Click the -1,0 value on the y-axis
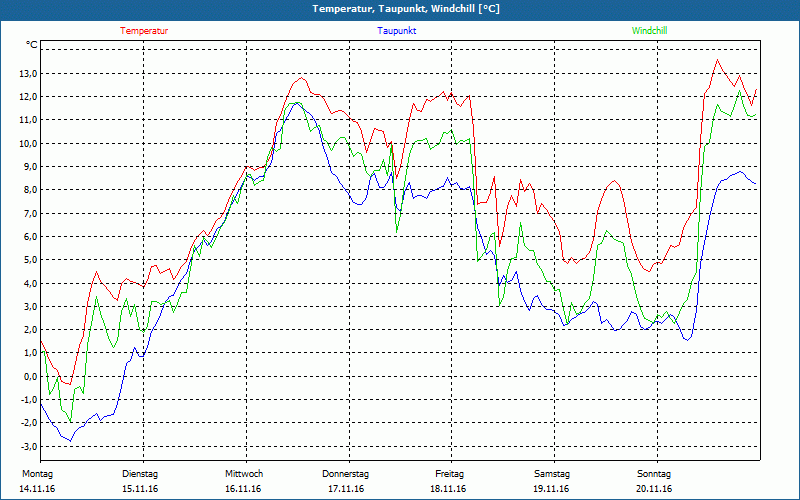 coord(28,400)
